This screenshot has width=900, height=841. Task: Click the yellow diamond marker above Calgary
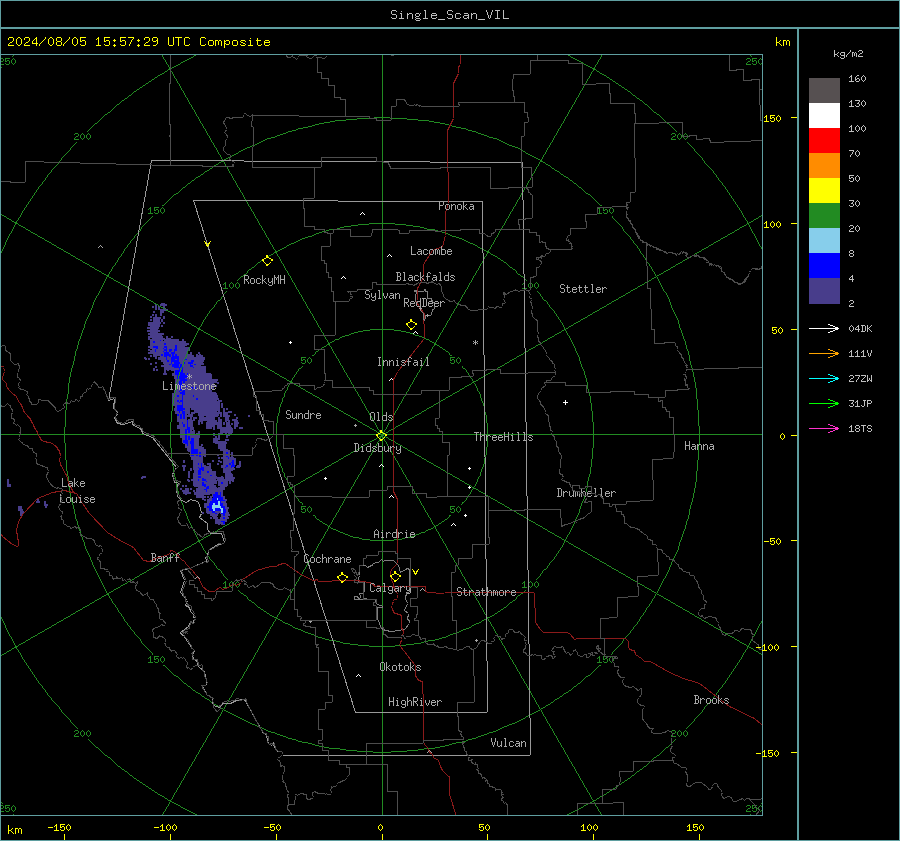(x=395, y=576)
